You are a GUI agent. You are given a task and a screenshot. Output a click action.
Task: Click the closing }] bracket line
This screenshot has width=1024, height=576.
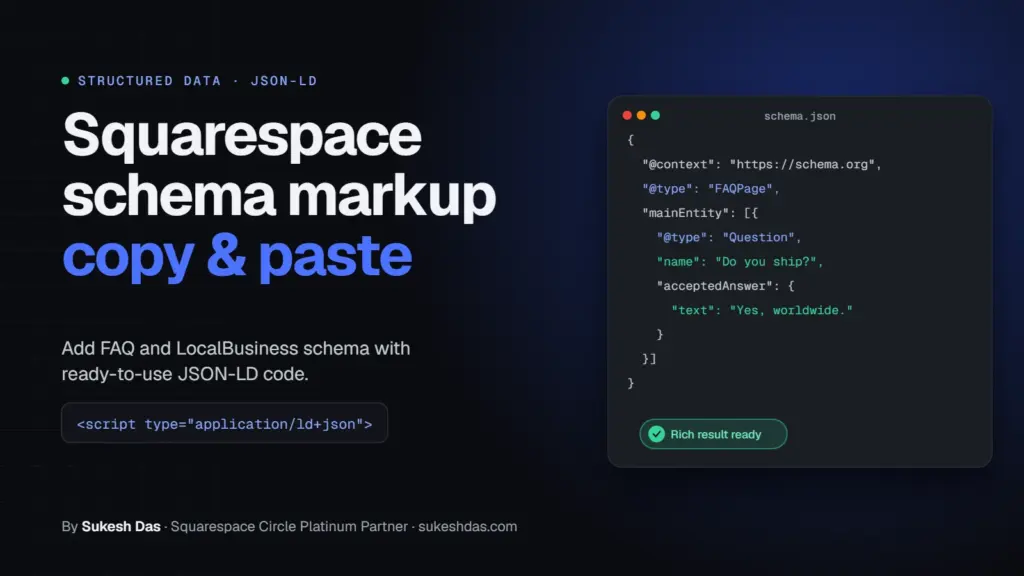649,359
